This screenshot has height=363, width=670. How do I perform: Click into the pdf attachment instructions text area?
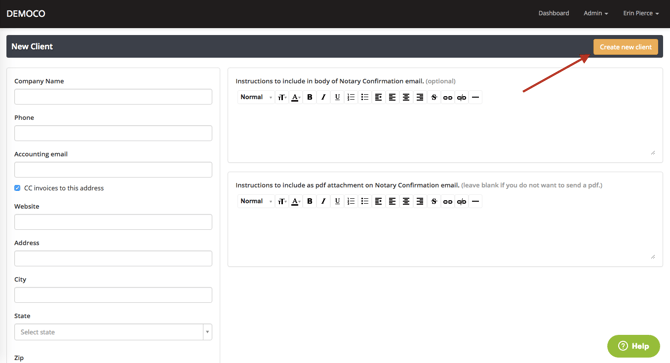(x=445, y=234)
